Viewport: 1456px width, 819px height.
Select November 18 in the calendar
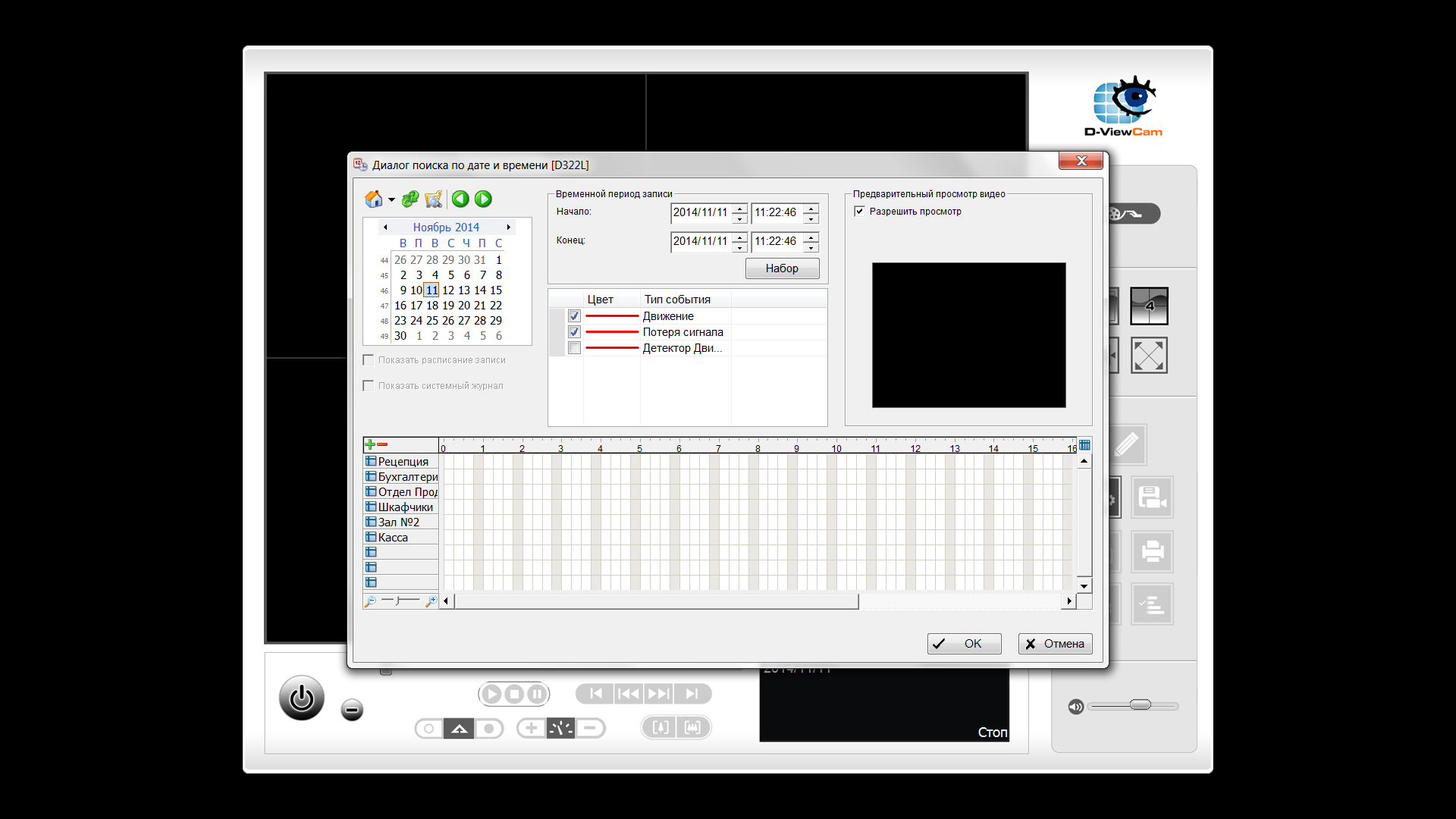tap(432, 305)
